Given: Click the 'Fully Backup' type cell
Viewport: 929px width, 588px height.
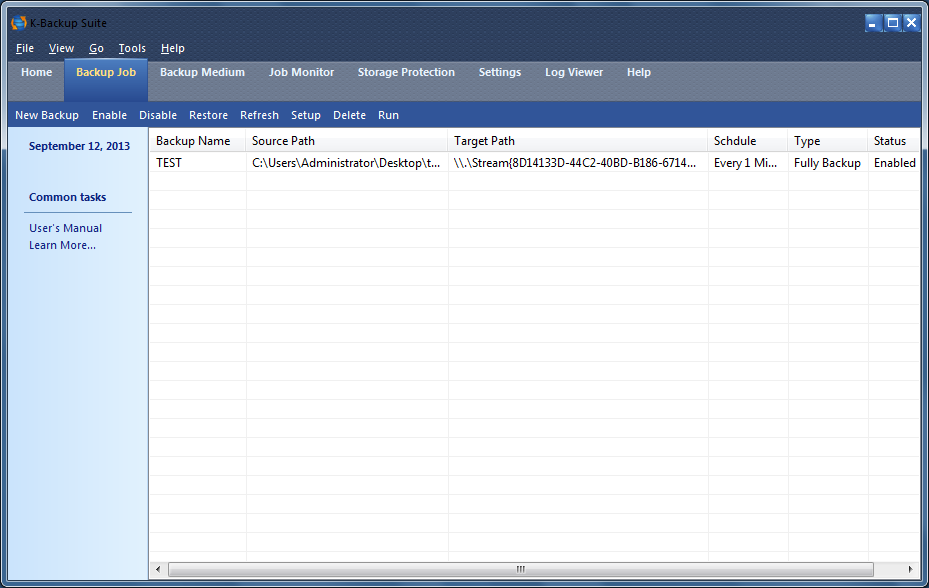Looking at the screenshot, I should pyautogui.click(x=828, y=162).
